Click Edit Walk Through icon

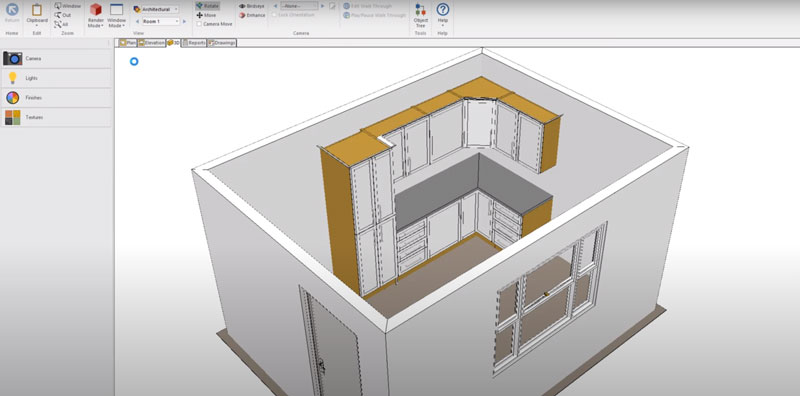pos(346,6)
